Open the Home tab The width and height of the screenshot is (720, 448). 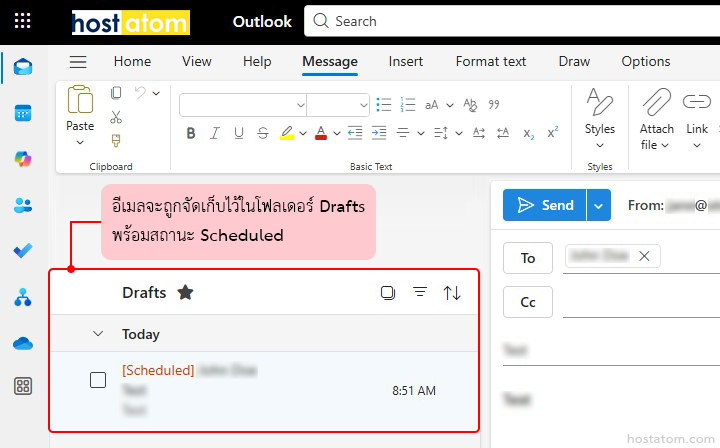132,62
